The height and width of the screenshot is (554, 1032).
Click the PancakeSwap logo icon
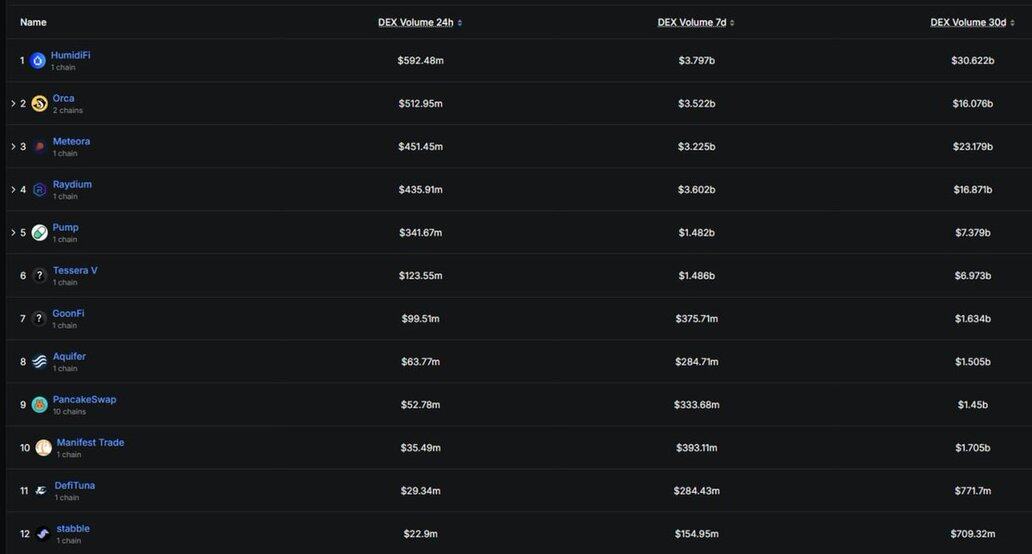point(39,405)
